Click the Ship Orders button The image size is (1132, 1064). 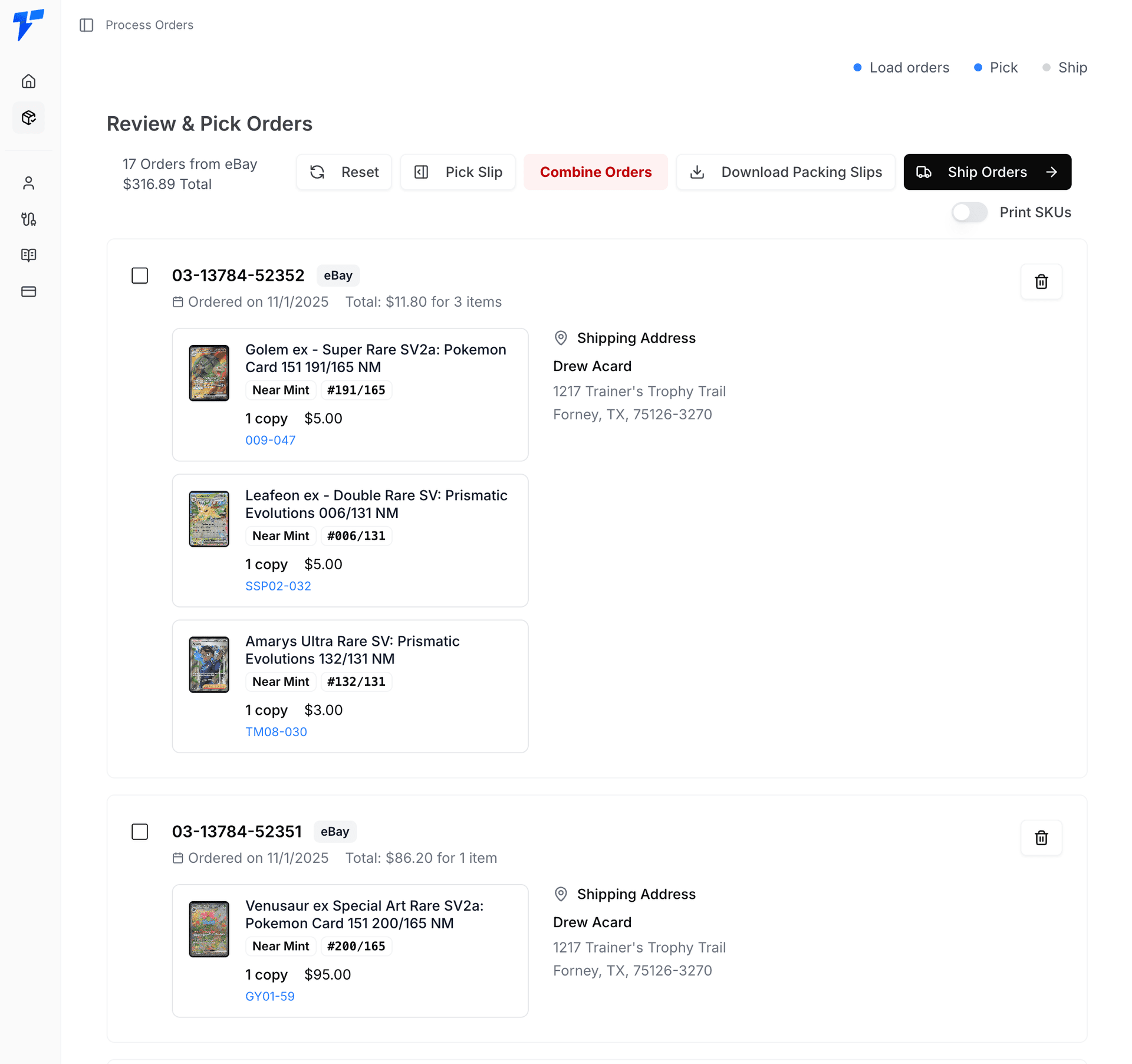(x=987, y=172)
